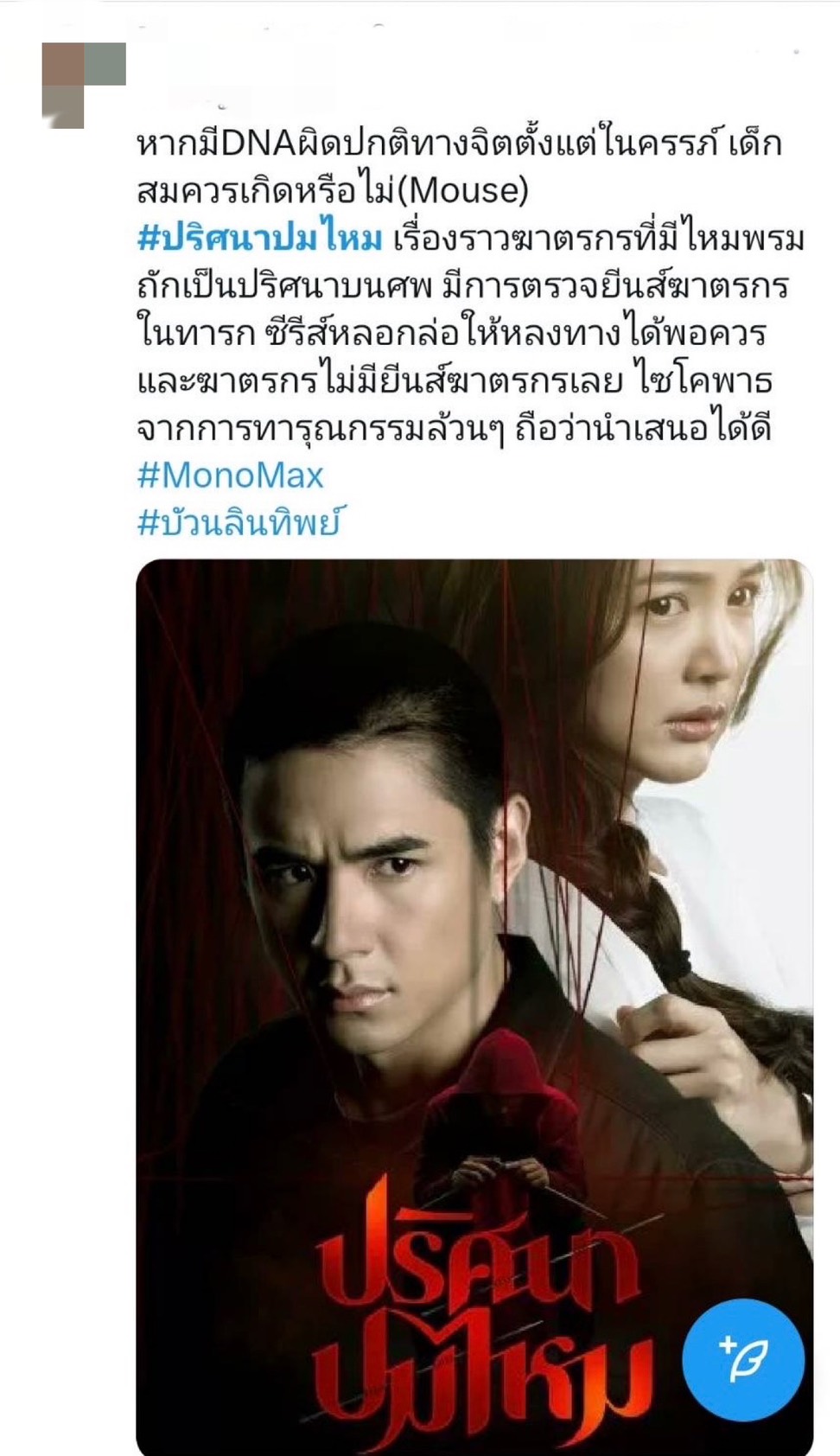840x1456 pixels.
Task: Click the tweet line mentioning (Mouse)
Action: point(332,191)
